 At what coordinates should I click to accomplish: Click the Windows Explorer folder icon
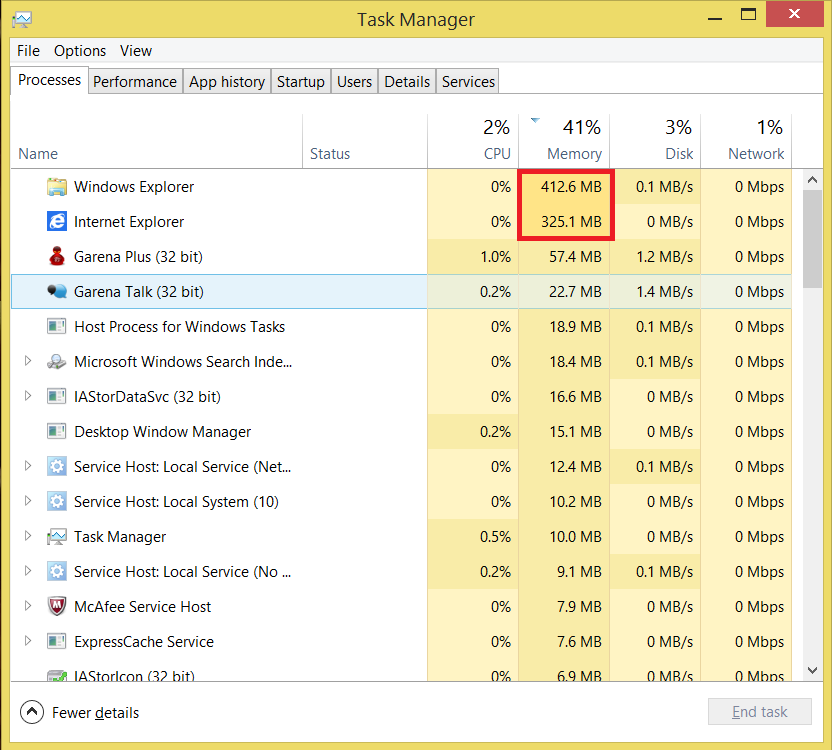(57, 187)
